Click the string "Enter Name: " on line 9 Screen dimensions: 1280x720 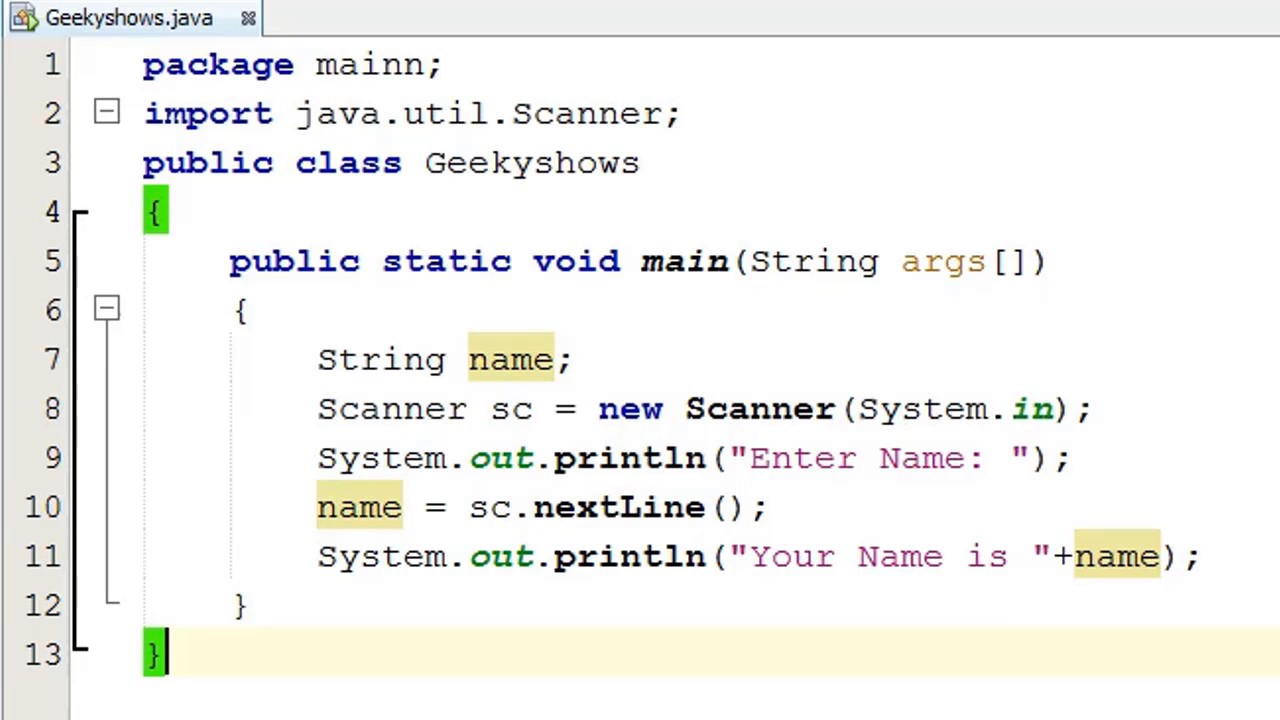[879, 458]
